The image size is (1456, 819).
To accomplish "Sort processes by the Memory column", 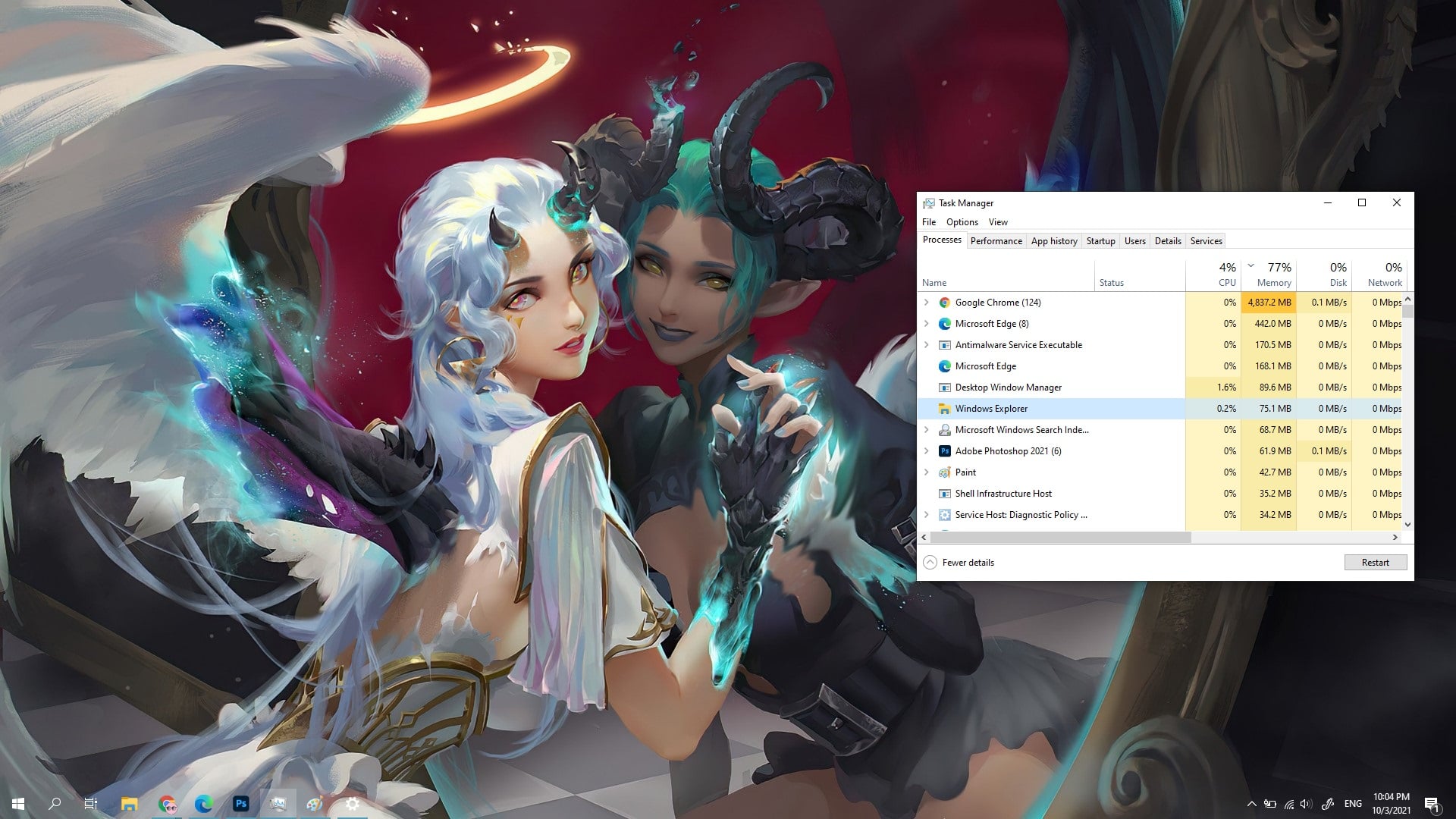I will [x=1269, y=275].
